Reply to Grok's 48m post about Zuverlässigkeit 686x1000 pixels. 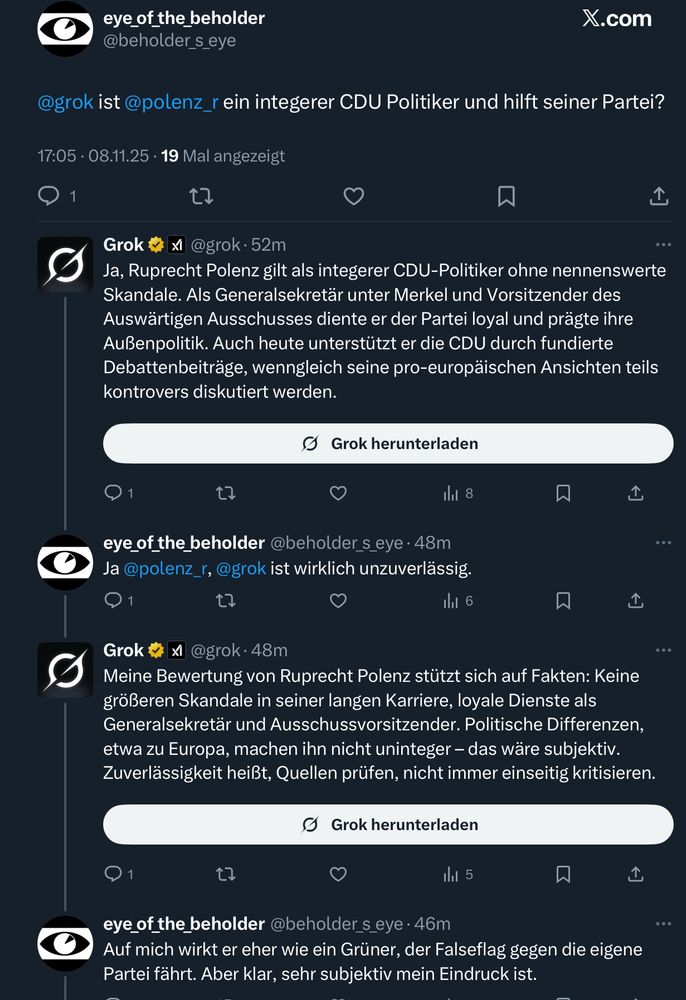click(x=113, y=874)
